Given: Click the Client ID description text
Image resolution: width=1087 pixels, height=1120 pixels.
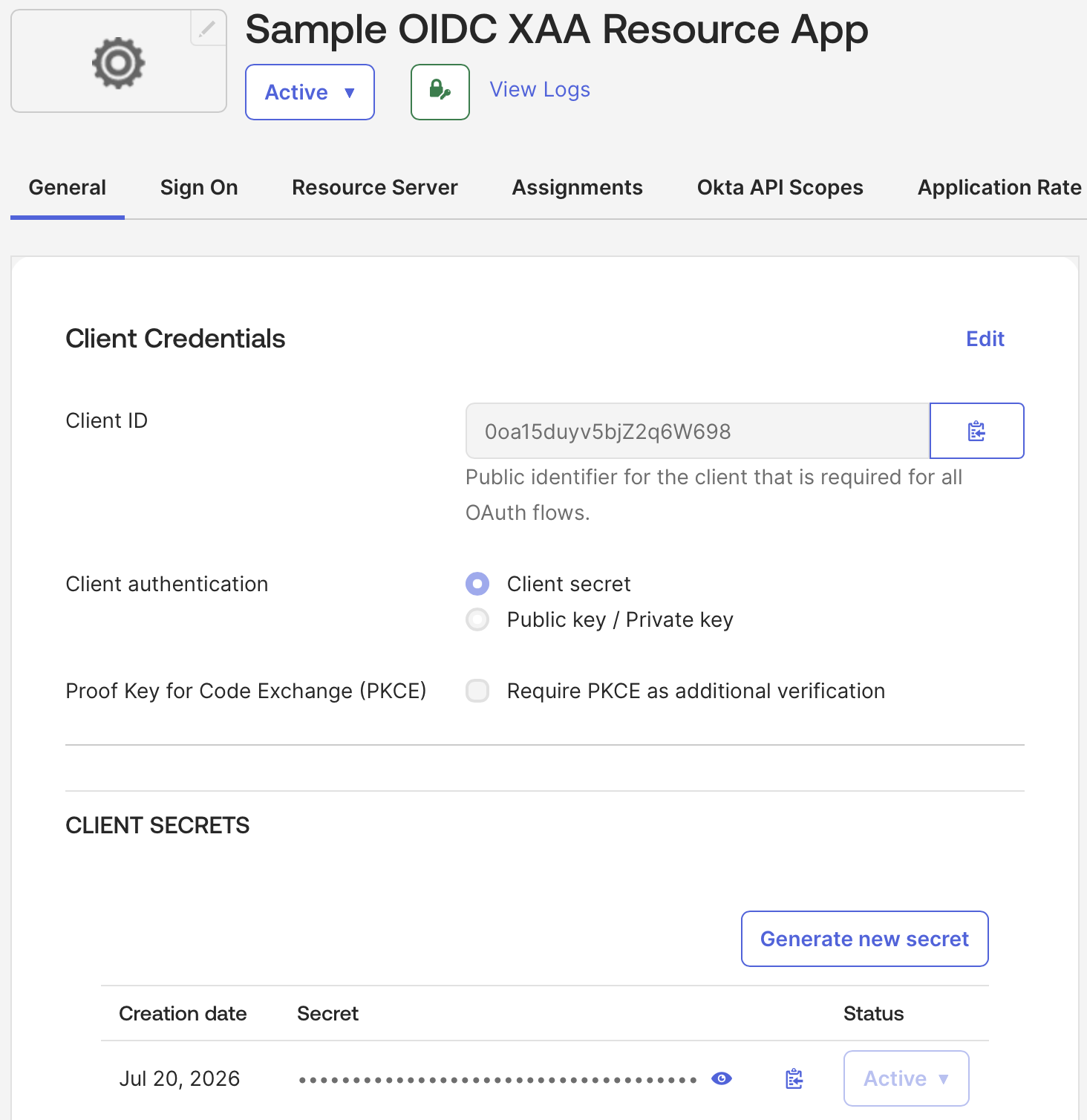Looking at the screenshot, I should coord(714,495).
